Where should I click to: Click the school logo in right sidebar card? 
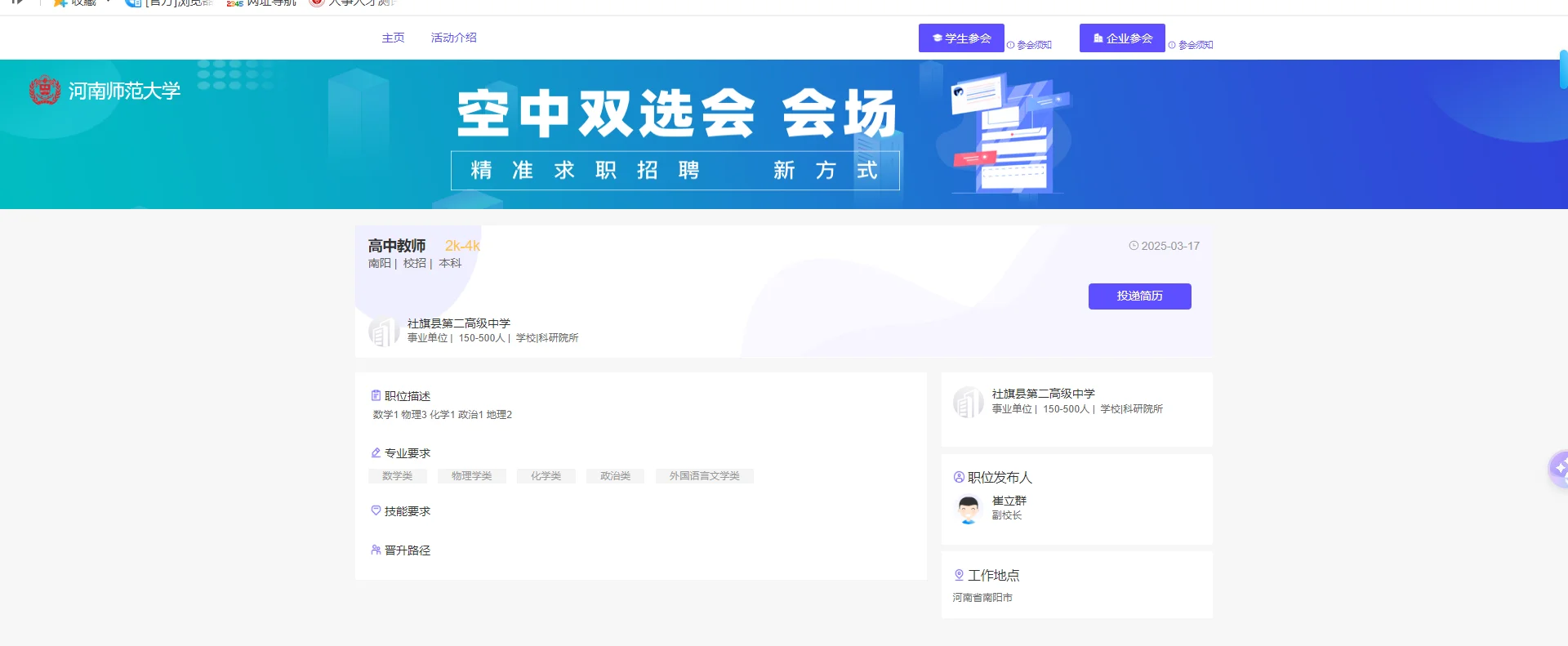(x=969, y=402)
